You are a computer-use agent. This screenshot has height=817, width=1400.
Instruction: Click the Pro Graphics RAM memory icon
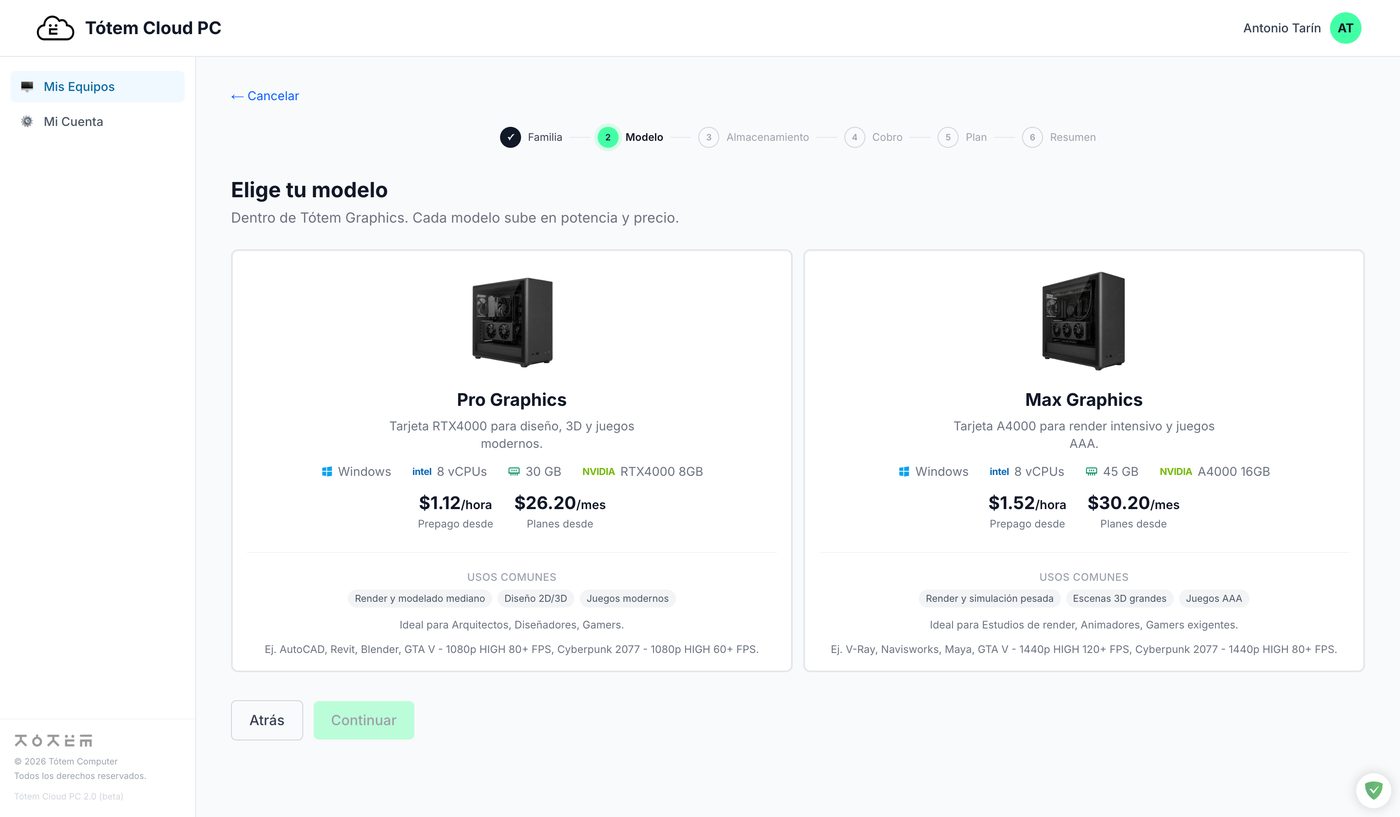tap(514, 472)
